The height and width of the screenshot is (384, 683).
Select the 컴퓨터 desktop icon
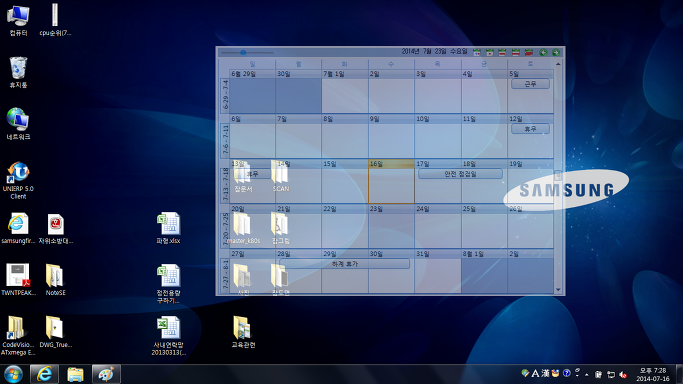click(18, 21)
